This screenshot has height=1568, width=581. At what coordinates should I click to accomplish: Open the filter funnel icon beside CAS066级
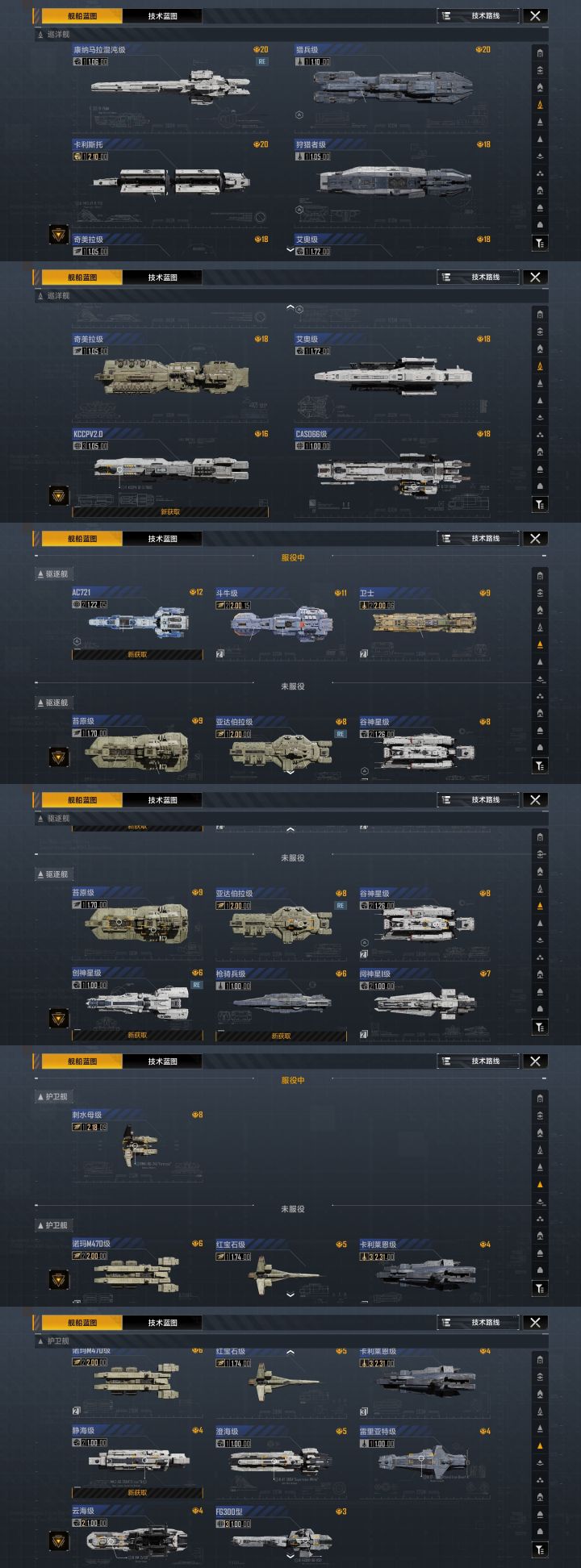pos(540,504)
